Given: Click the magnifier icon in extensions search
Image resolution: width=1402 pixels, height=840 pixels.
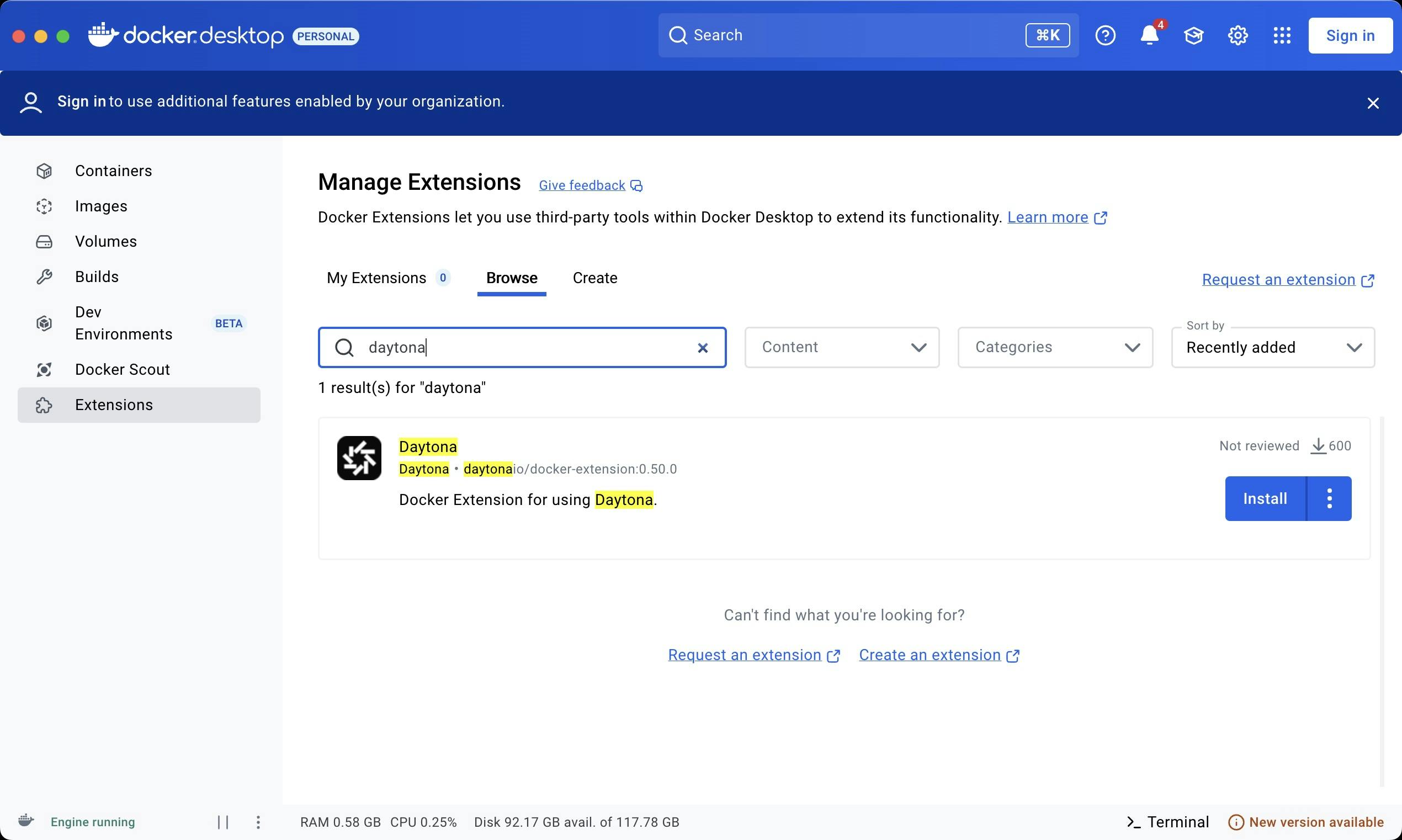Looking at the screenshot, I should 344,347.
